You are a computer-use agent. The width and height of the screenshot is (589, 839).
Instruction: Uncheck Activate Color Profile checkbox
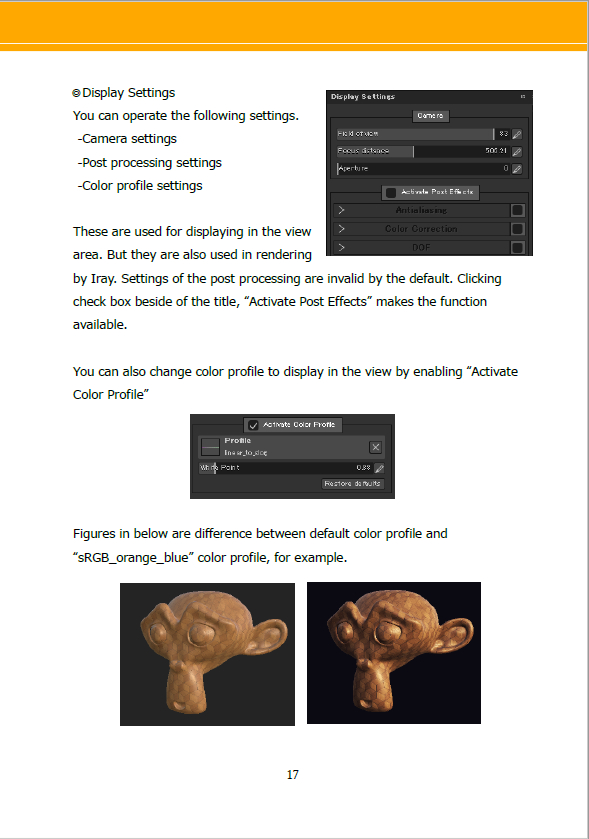[254, 425]
